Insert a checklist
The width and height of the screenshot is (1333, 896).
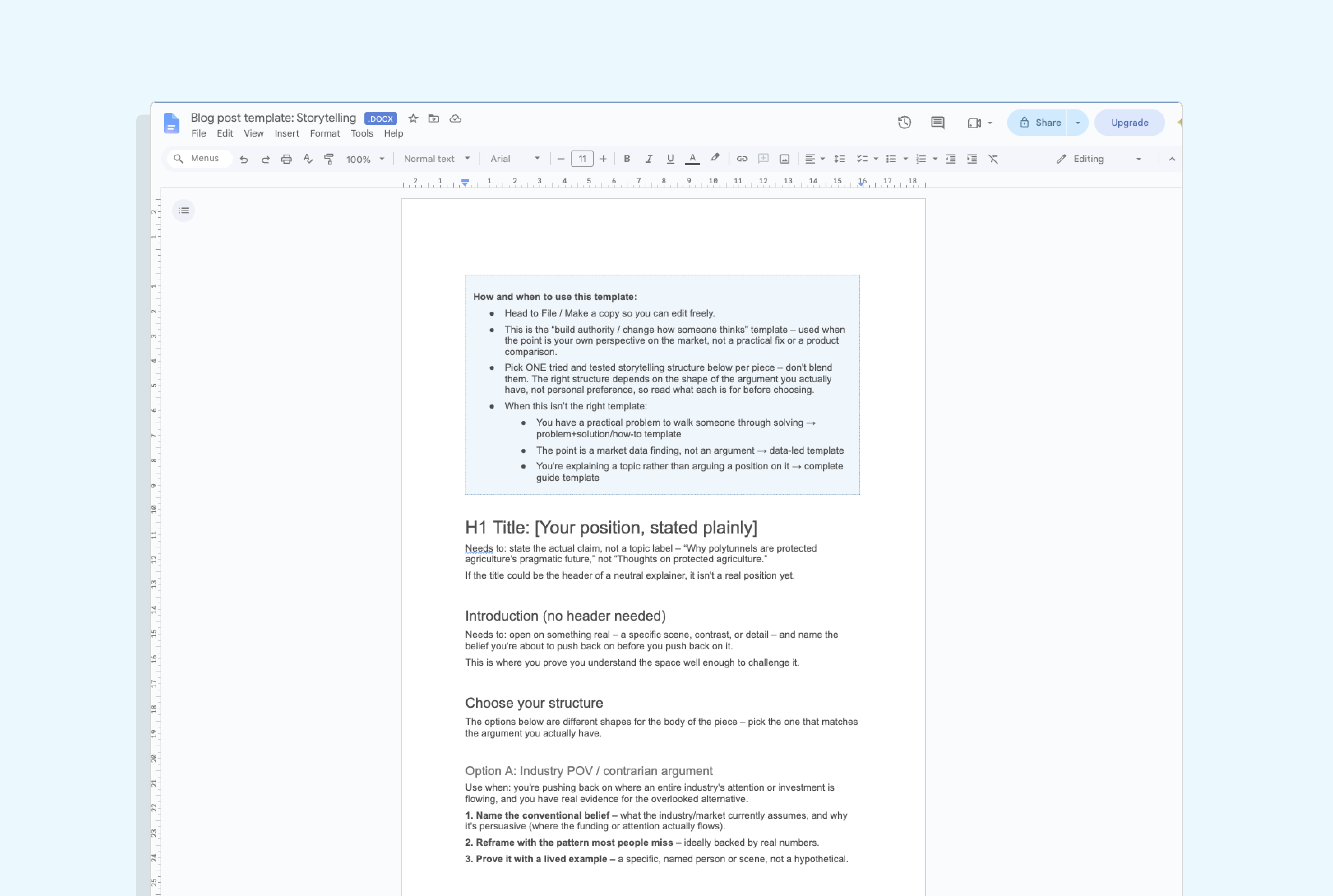click(862, 159)
